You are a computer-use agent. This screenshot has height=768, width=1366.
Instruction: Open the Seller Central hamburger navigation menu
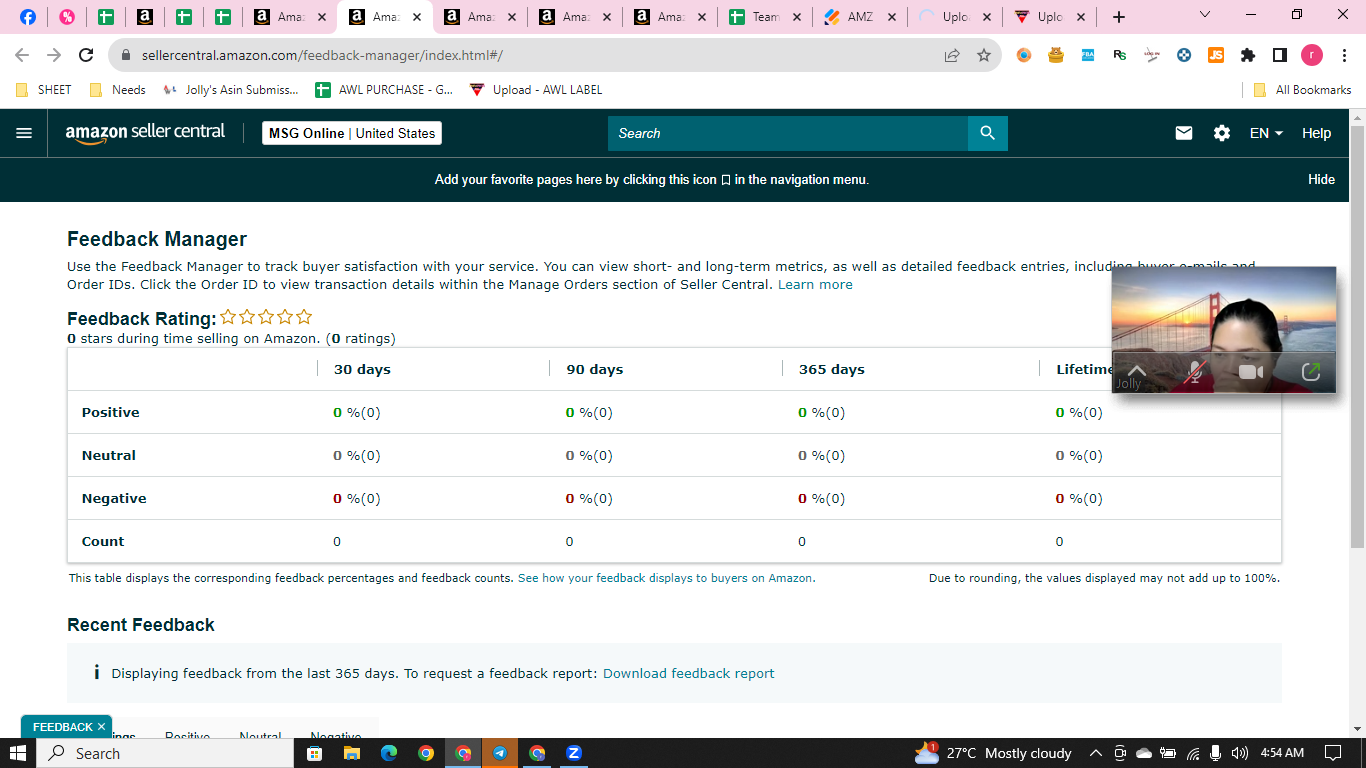[x=24, y=133]
